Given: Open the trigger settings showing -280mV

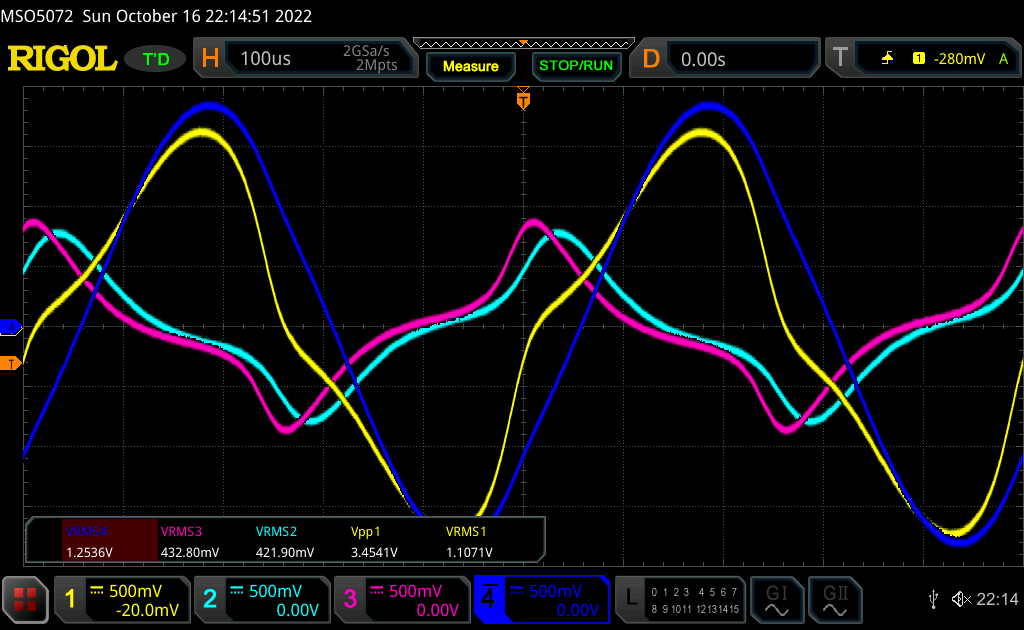Looking at the screenshot, I should [921, 59].
